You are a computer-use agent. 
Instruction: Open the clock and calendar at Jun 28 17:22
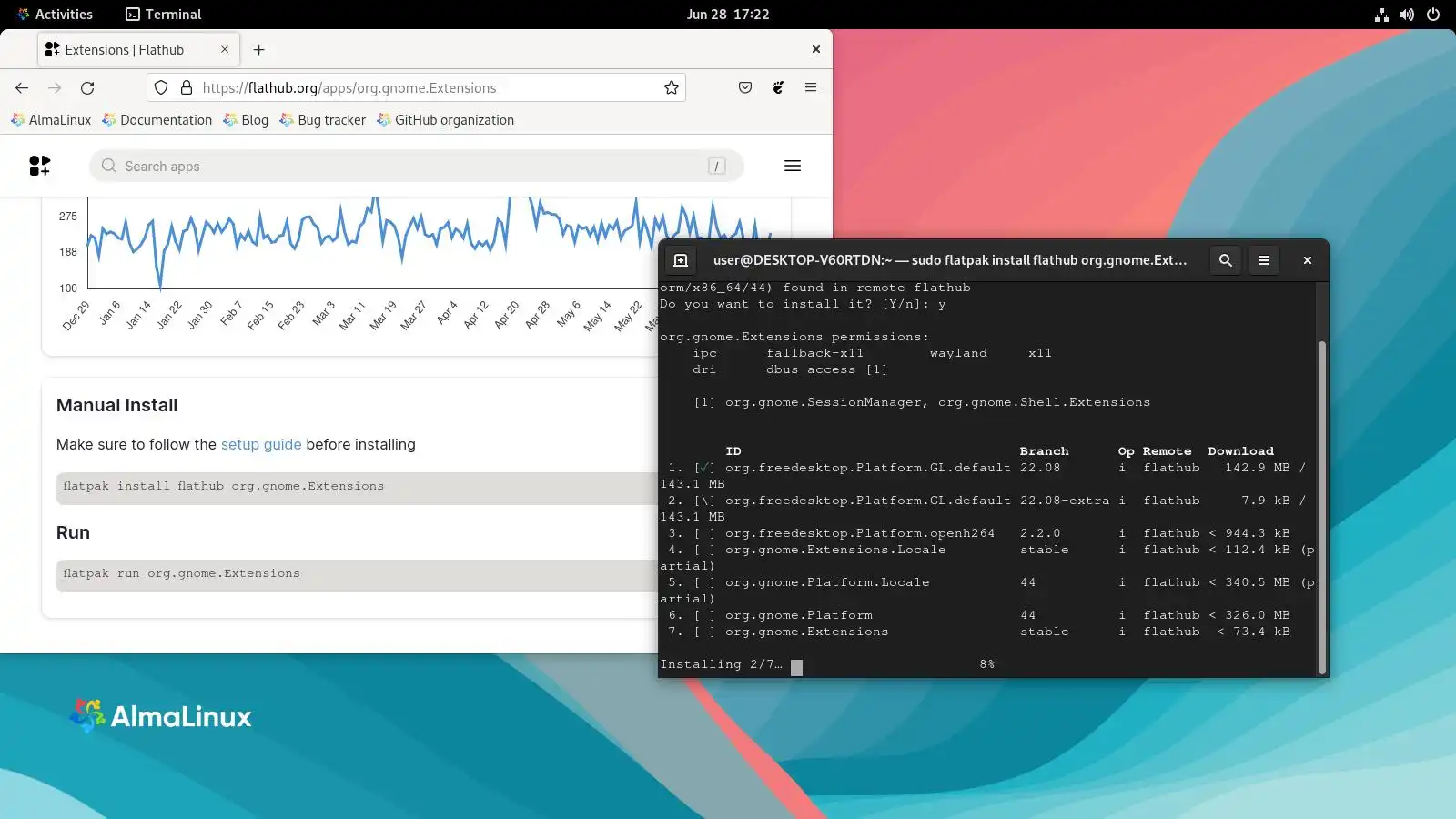point(728,15)
